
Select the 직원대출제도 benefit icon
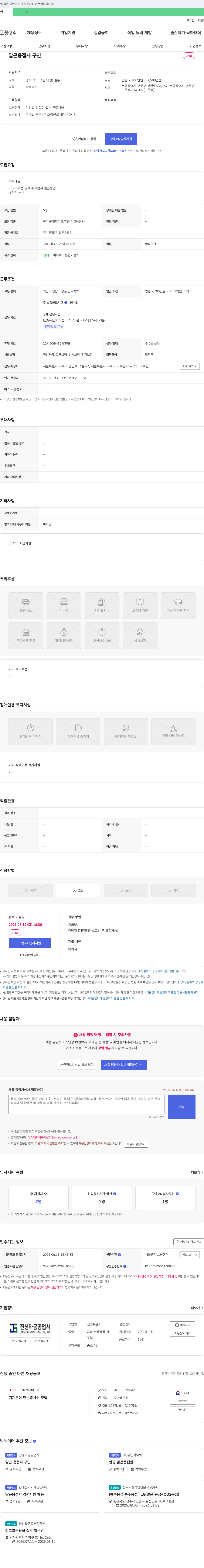(64, 636)
